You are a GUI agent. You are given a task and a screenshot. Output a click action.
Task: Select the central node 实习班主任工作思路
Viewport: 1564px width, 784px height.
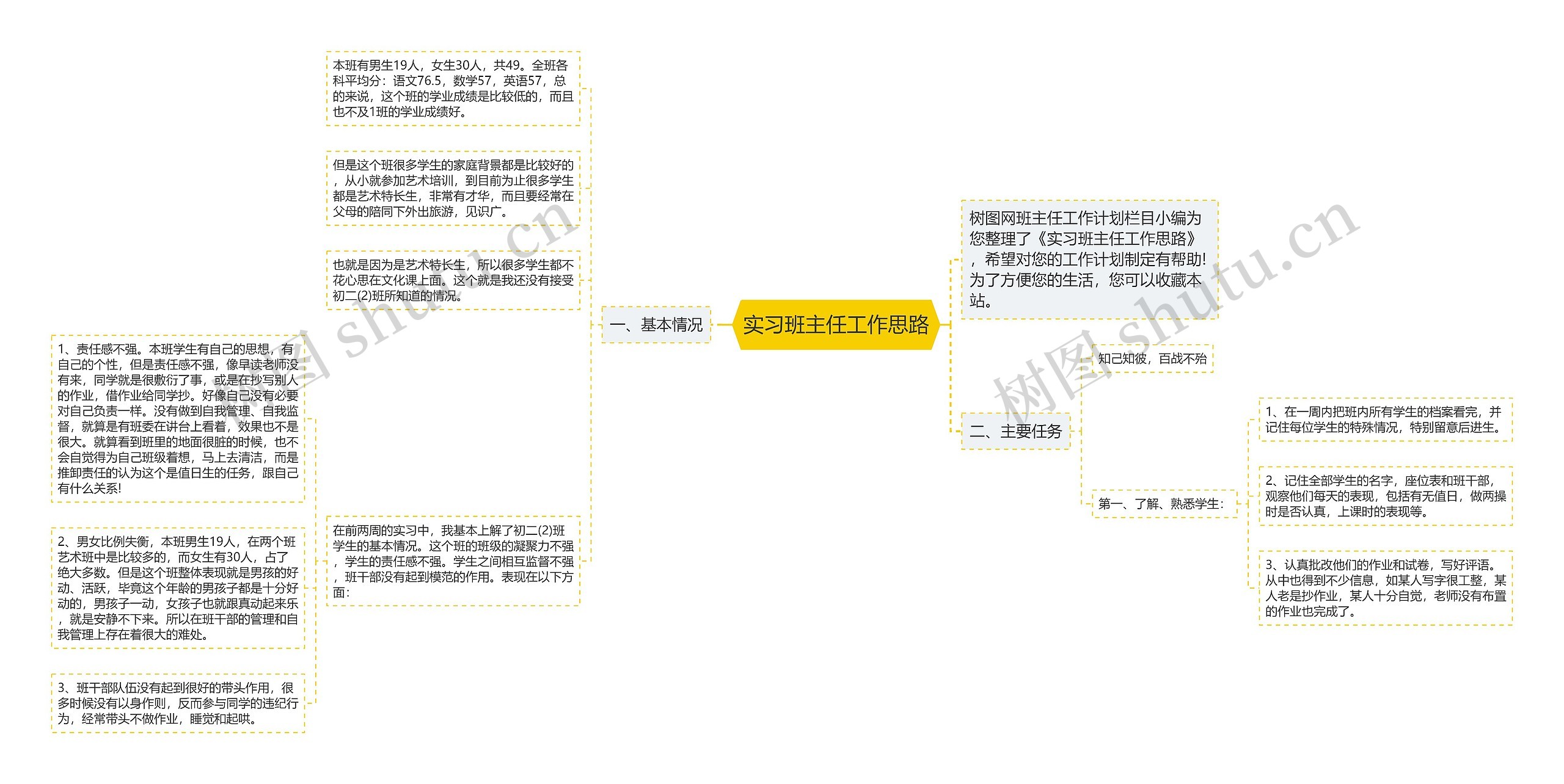[x=835, y=325]
